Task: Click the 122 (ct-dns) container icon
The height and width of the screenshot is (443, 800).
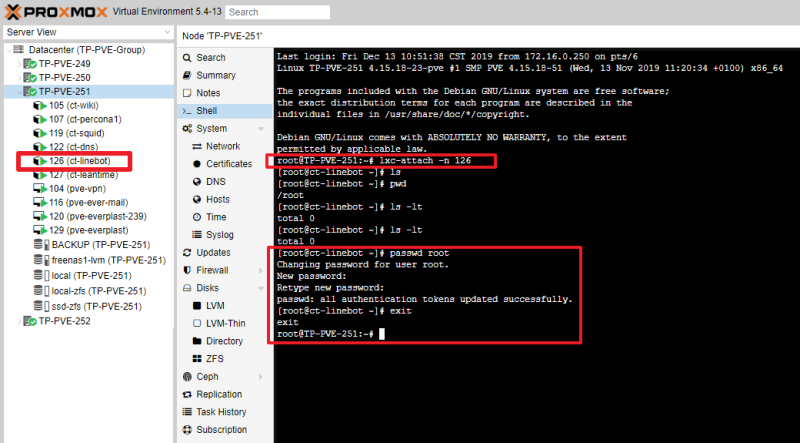Action: click(x=40, y=147)
